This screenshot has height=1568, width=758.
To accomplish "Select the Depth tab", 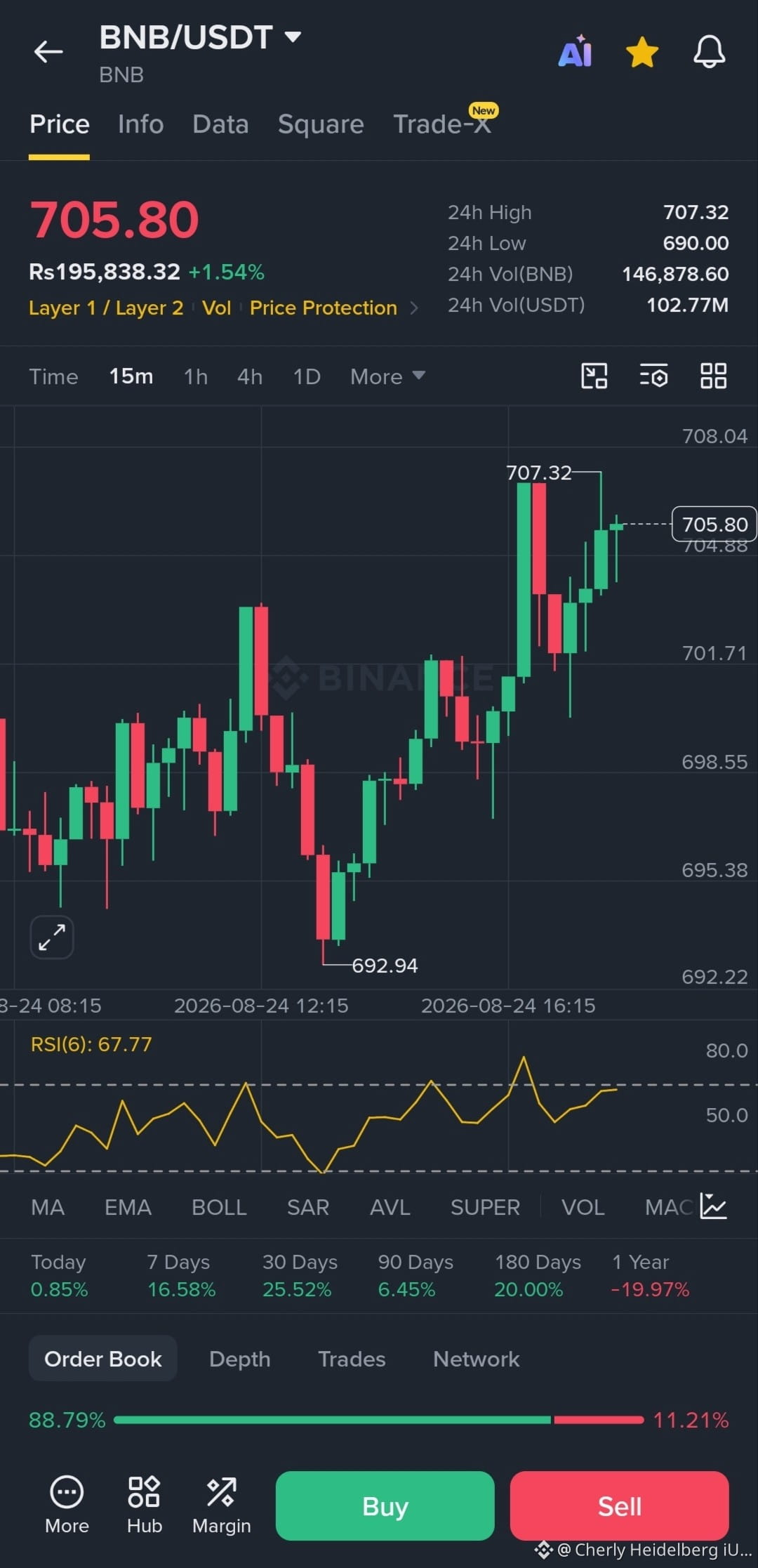I will [x=239, y=1359].
